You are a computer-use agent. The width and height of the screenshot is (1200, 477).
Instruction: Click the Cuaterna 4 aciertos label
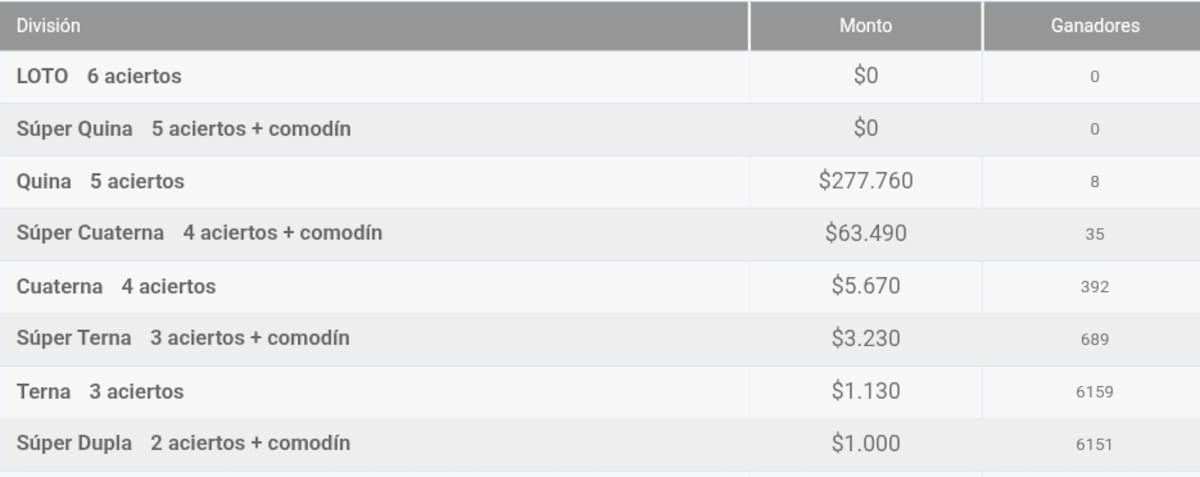click(x=116, y=287)
